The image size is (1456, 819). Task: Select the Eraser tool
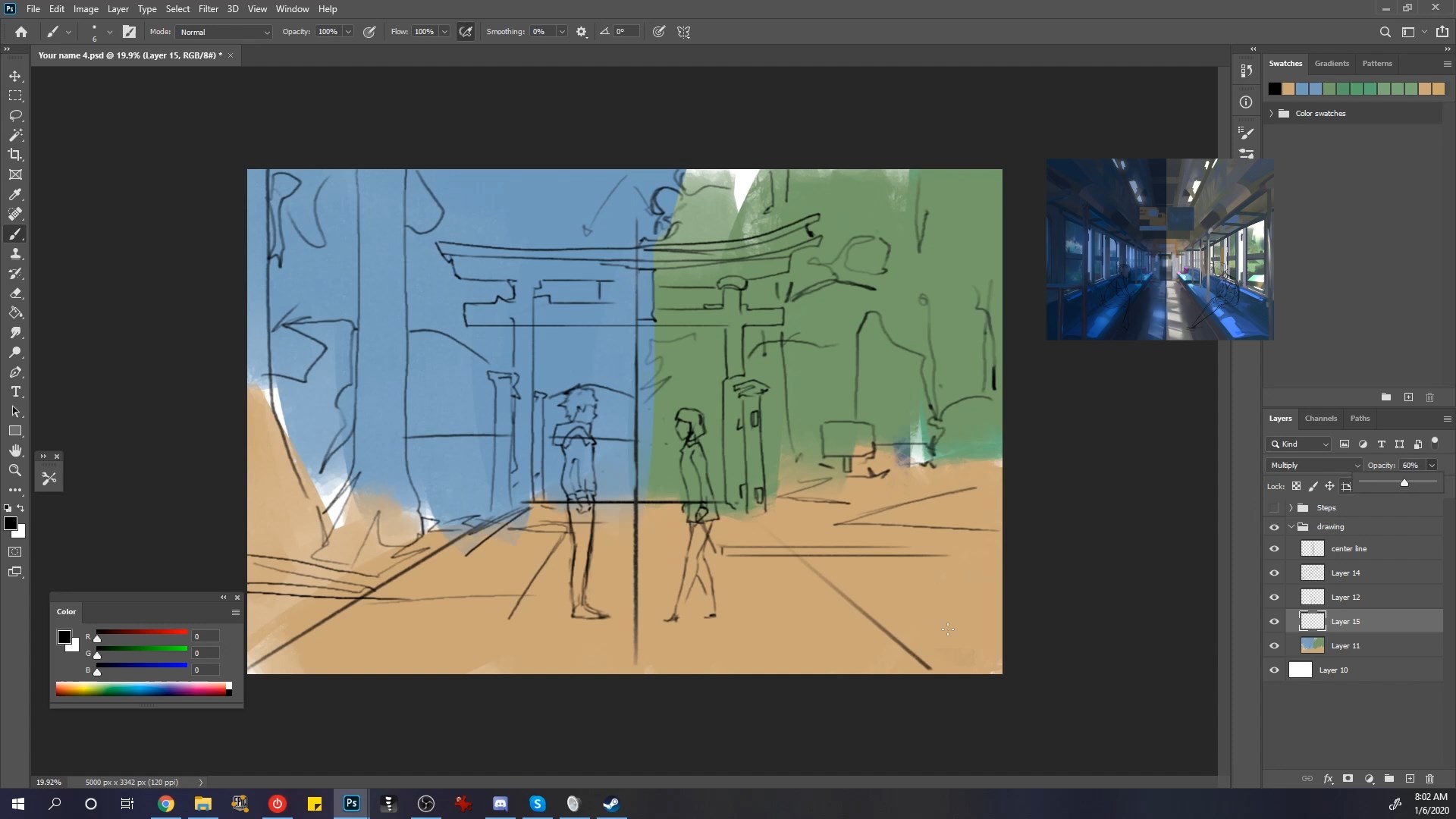15,293
